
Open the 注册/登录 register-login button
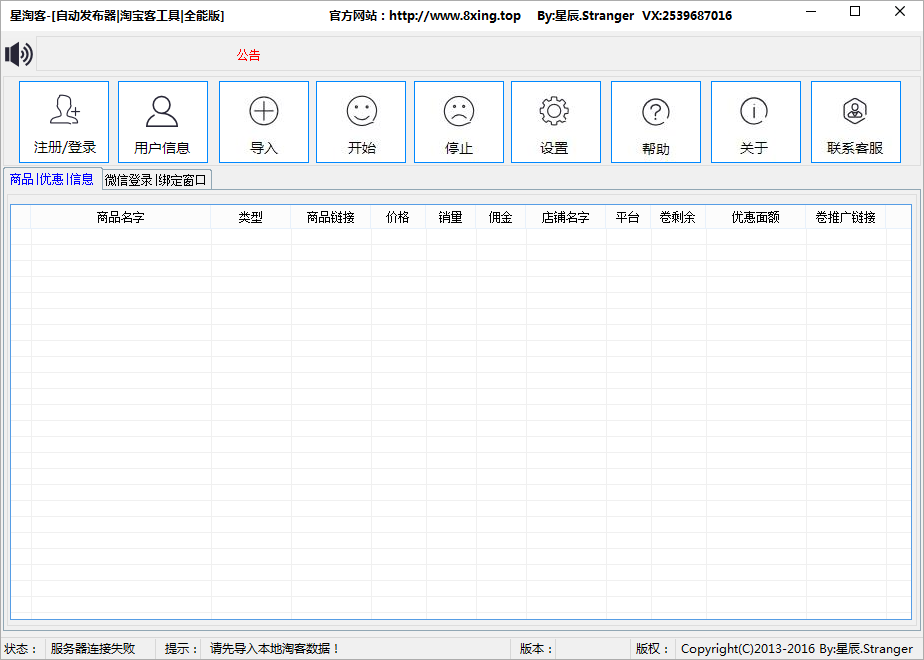click(64, 122)
